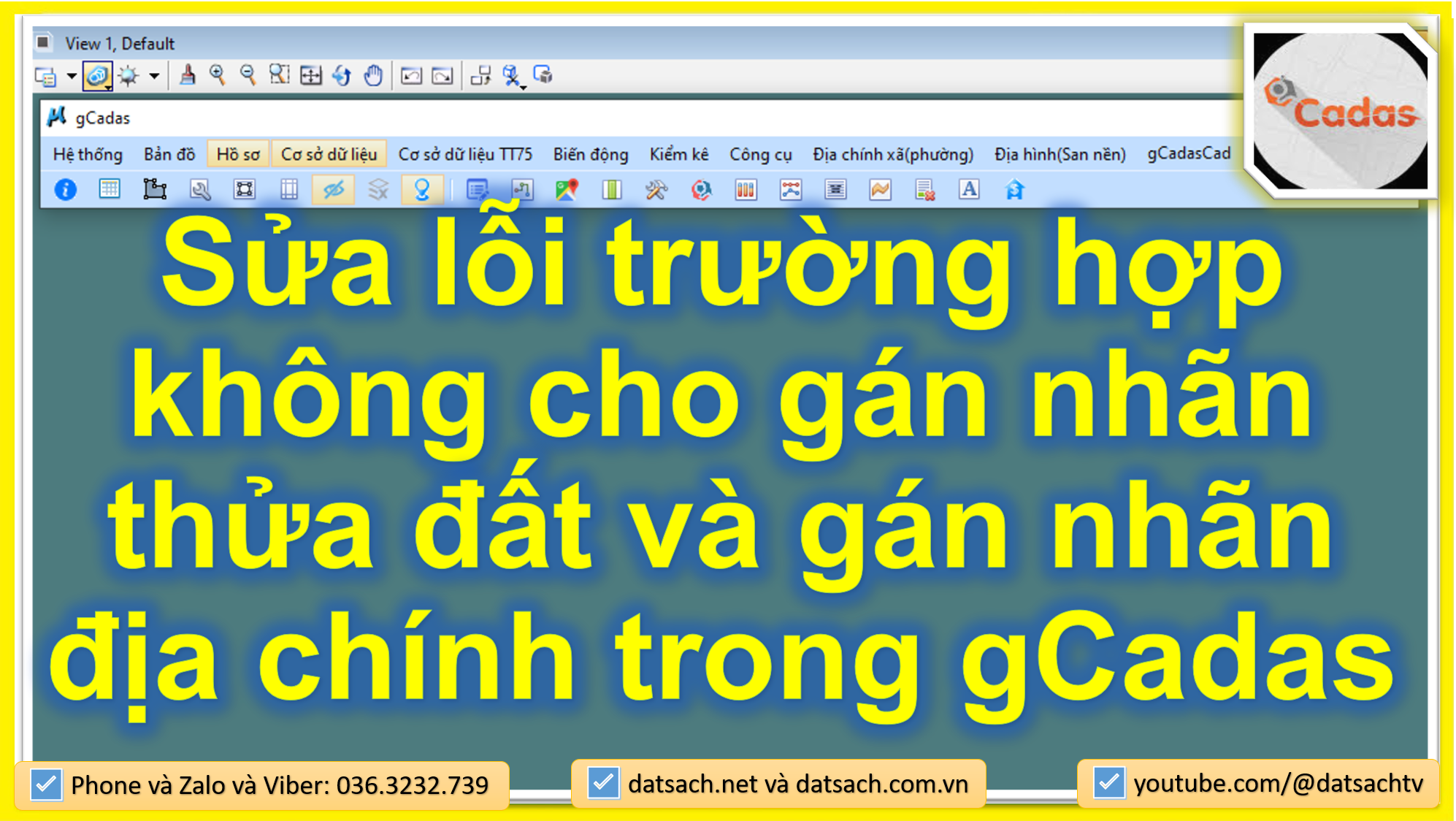This screenshot has height=821, width=1456.
Task: Click the checkbox beside the phone number banner
Action: [x=45, y=784]
